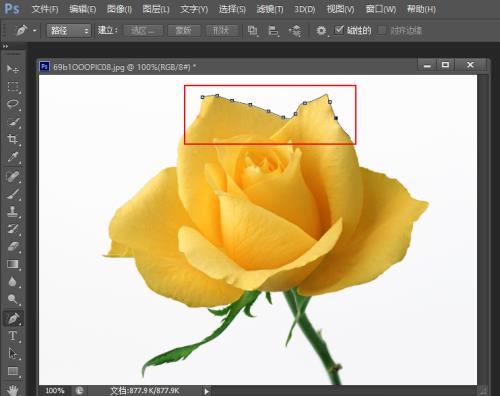Screen dimensions: 500x396
Task: Select the Healing Brush tool
Action: tap(13, 177)
